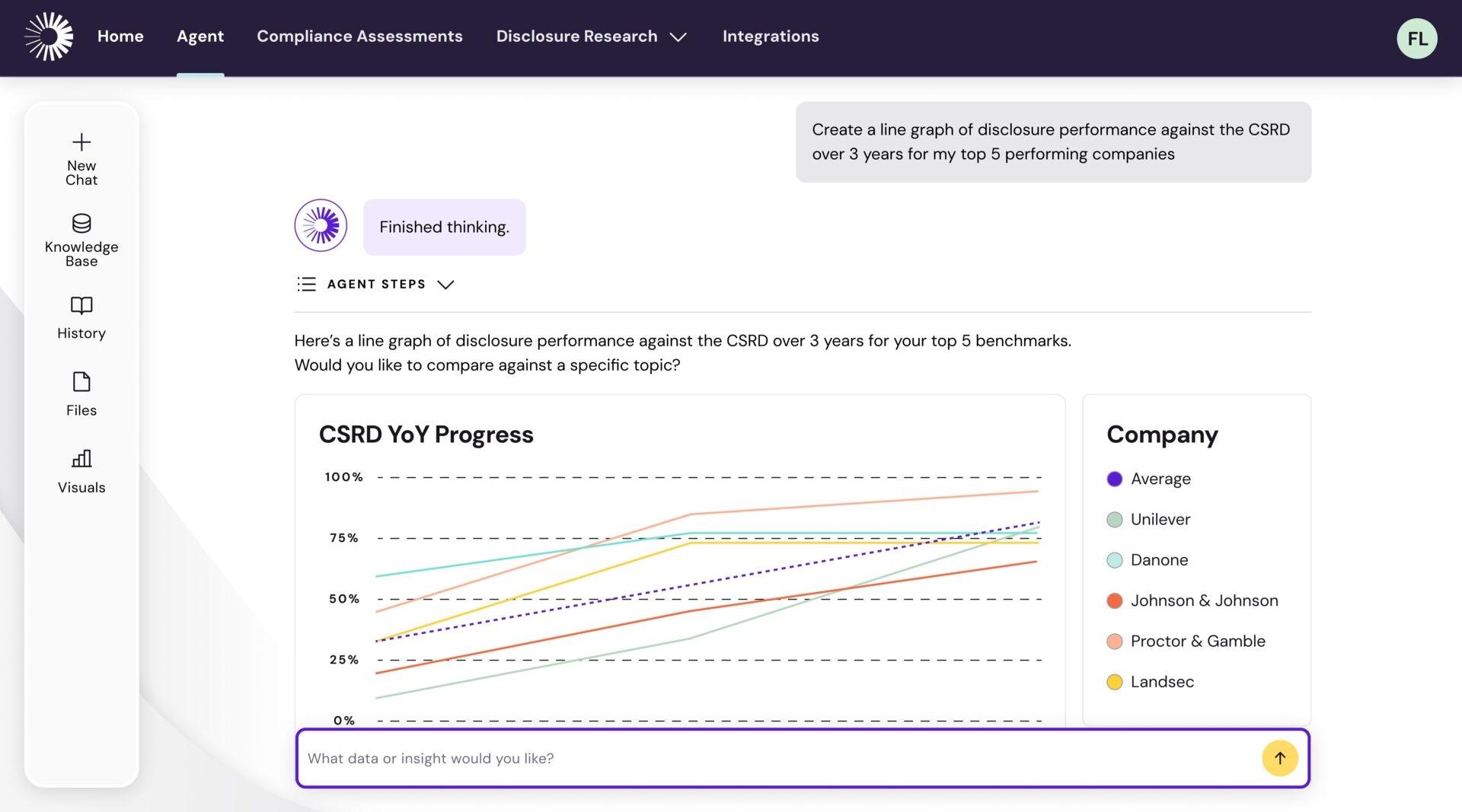Image resolution: width=1462 pixels, height=812 pixels.
Task: Open History via the book icon
Action: point(81,305)
